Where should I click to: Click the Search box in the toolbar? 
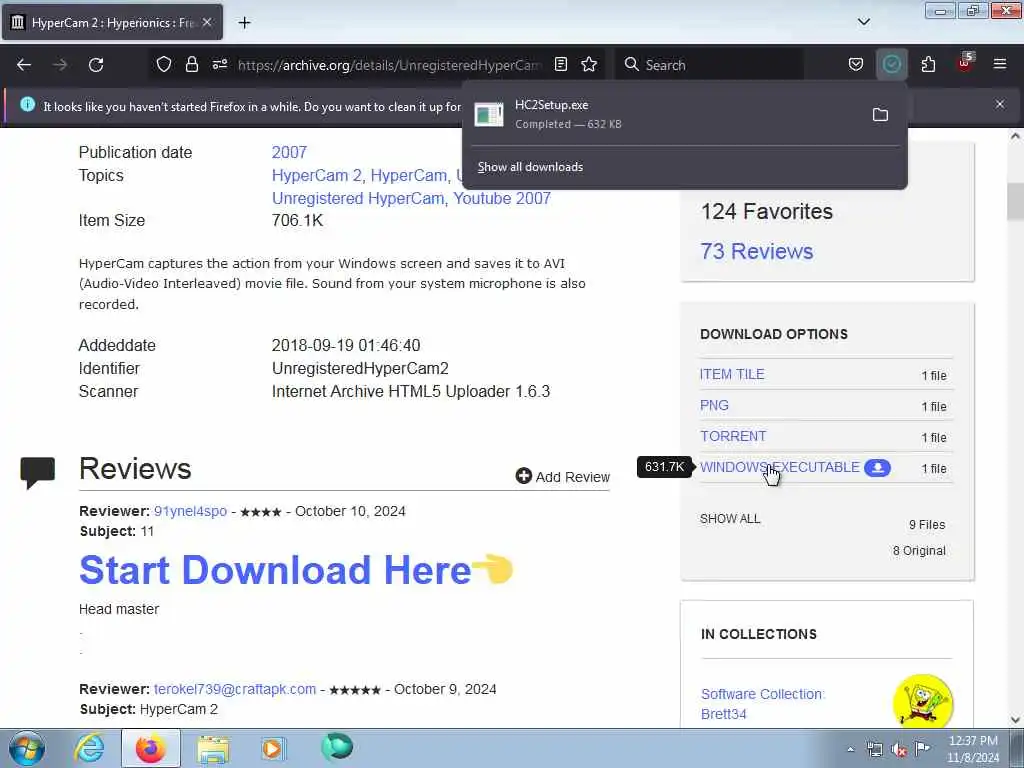(x=709, y=65)
